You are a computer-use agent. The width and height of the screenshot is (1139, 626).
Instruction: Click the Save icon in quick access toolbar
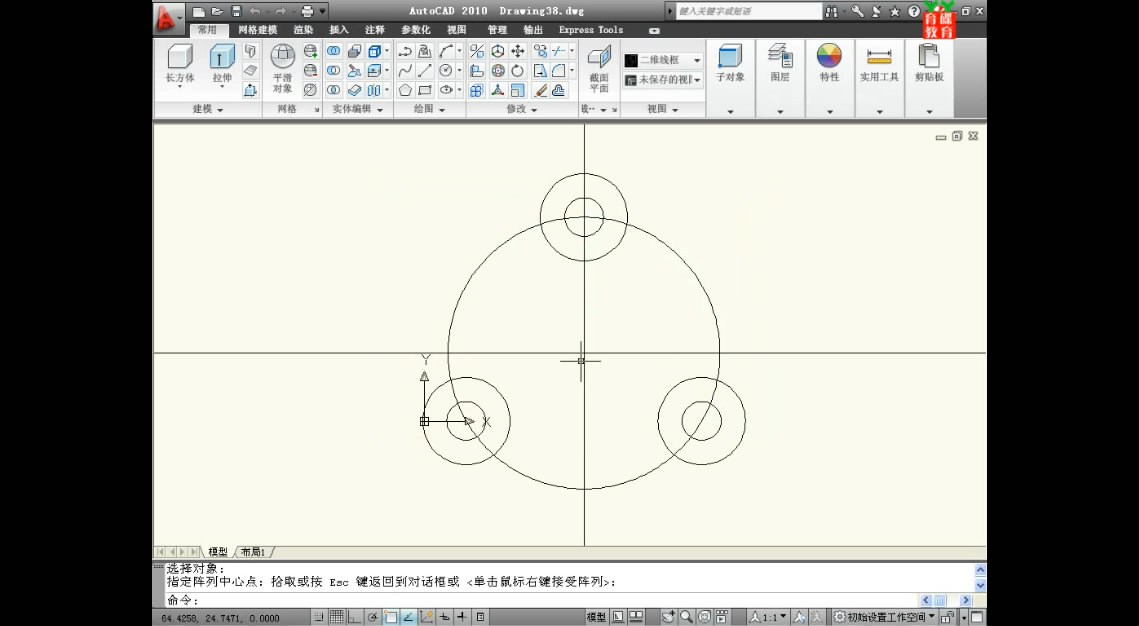tap(235, 11)
